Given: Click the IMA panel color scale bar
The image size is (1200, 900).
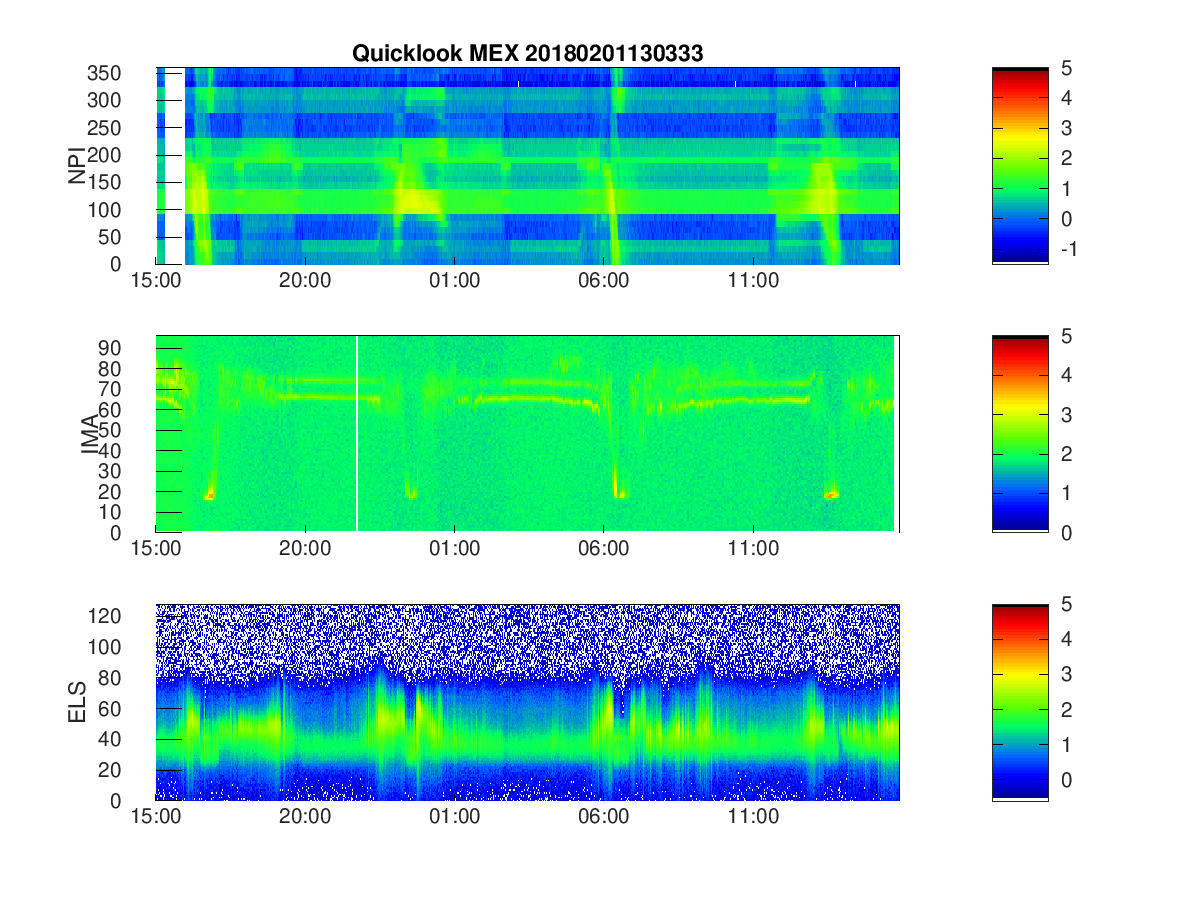Looking at the screenshot, I should pyautogui.click(x=1020, y=434).
